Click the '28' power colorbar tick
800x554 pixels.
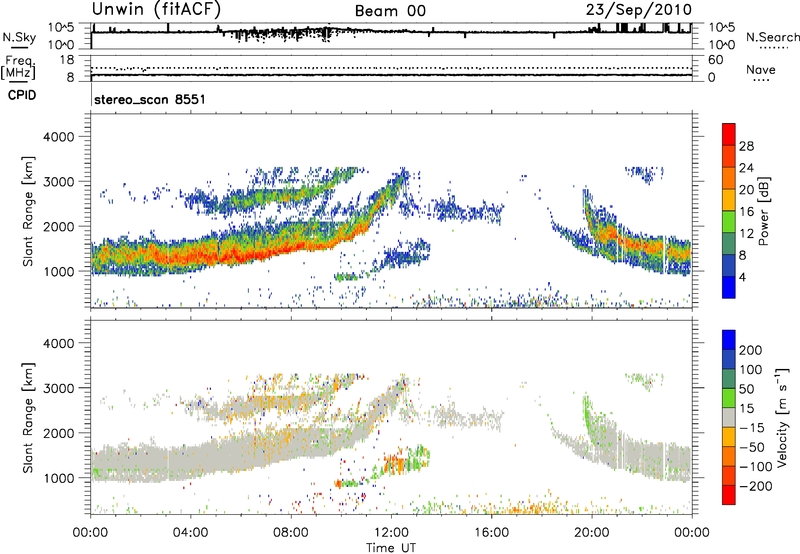coord(746,146)
